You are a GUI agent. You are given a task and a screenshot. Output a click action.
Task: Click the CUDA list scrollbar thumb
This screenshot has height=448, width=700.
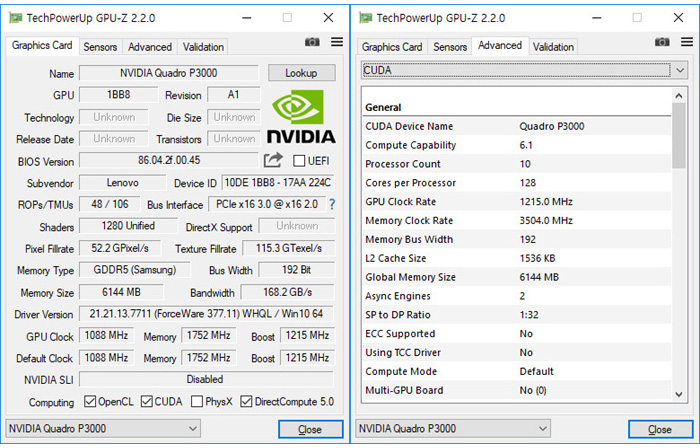679,136
